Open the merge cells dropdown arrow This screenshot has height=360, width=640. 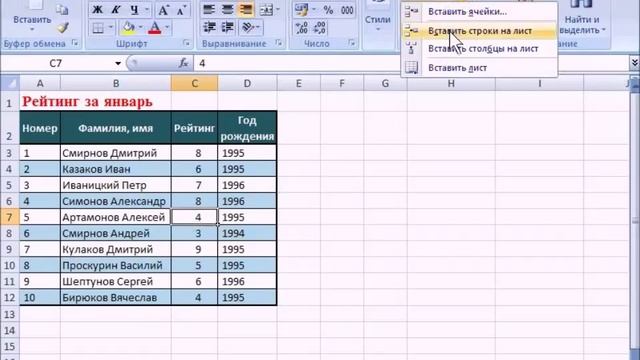(278, 10)
